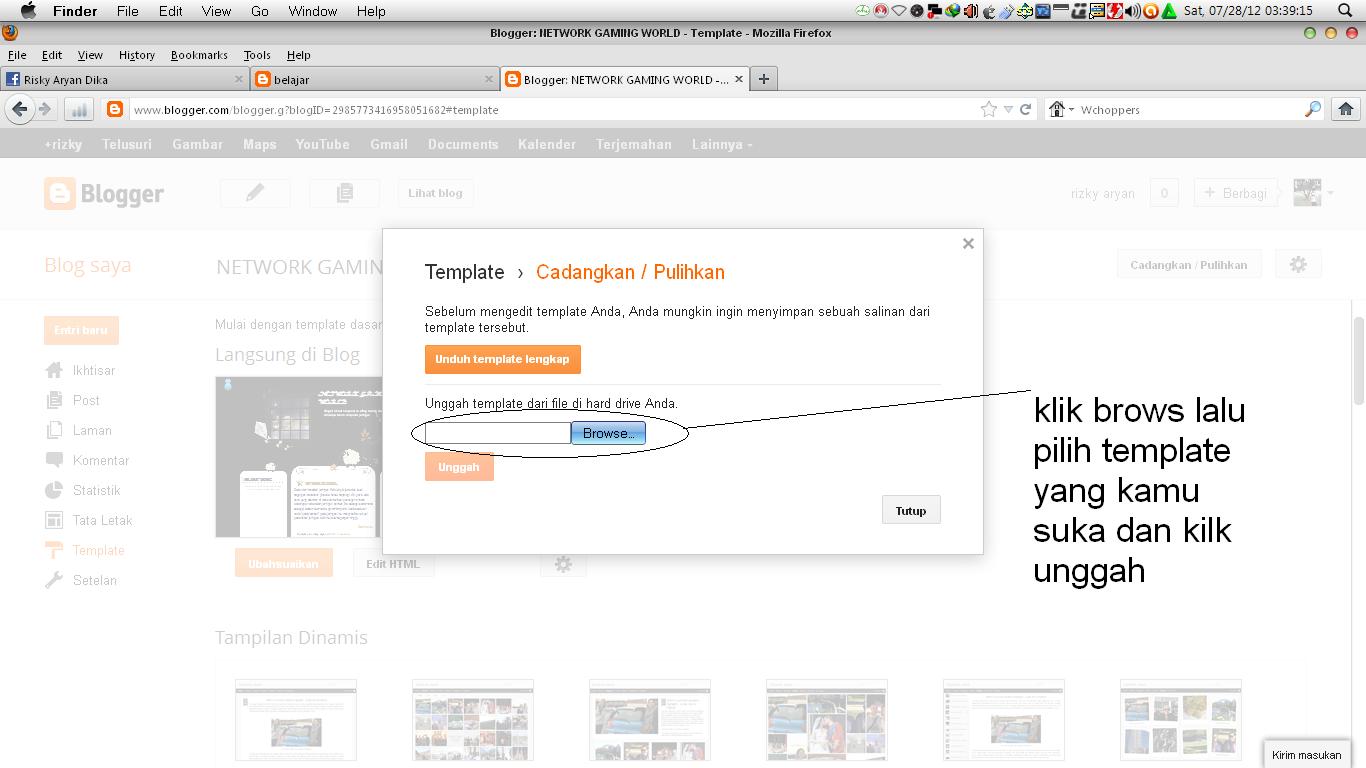Open the settings gear beside Cadangkan / Pulihkan
This screenshot has width=1366, height=768.
pos(1298,265)
